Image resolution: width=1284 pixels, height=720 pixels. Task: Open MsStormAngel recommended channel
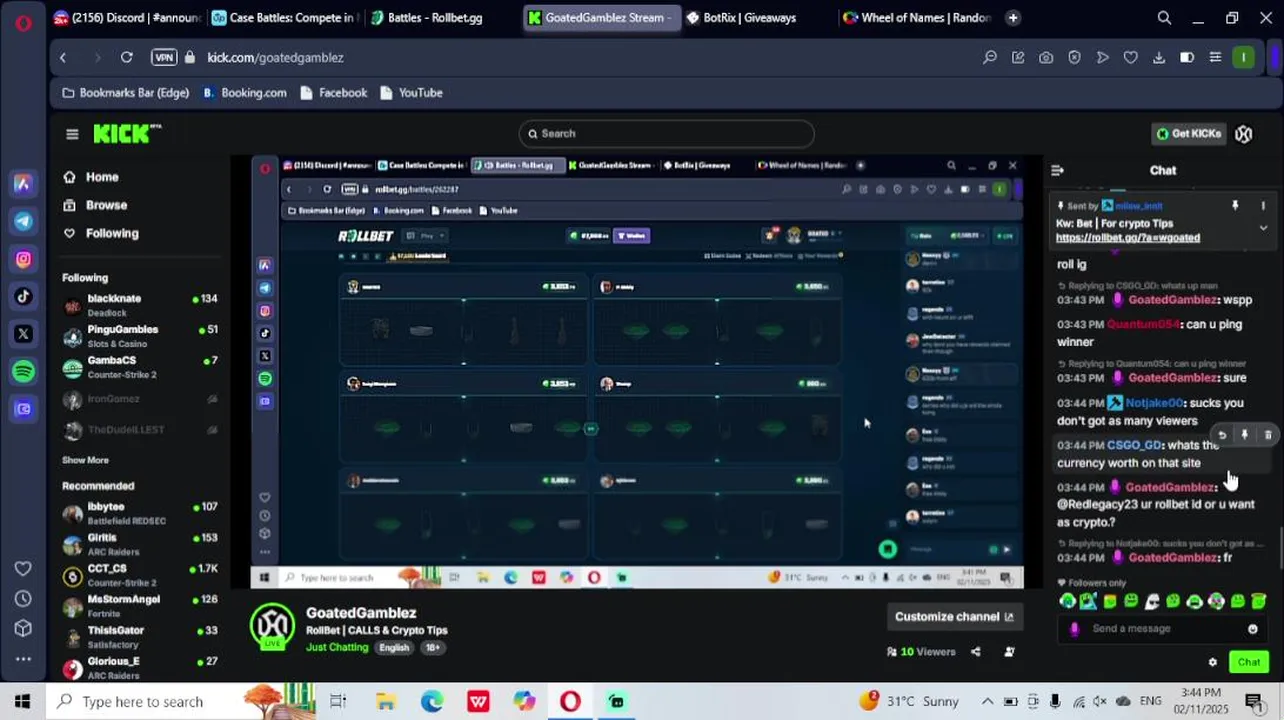[x=140, y=606]
